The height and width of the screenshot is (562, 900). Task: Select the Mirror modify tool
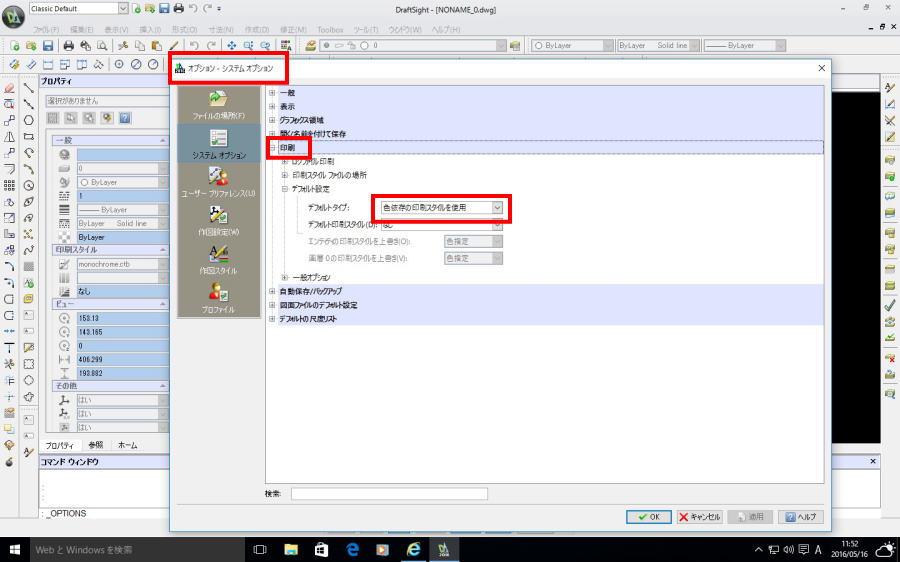pos(9,137)
